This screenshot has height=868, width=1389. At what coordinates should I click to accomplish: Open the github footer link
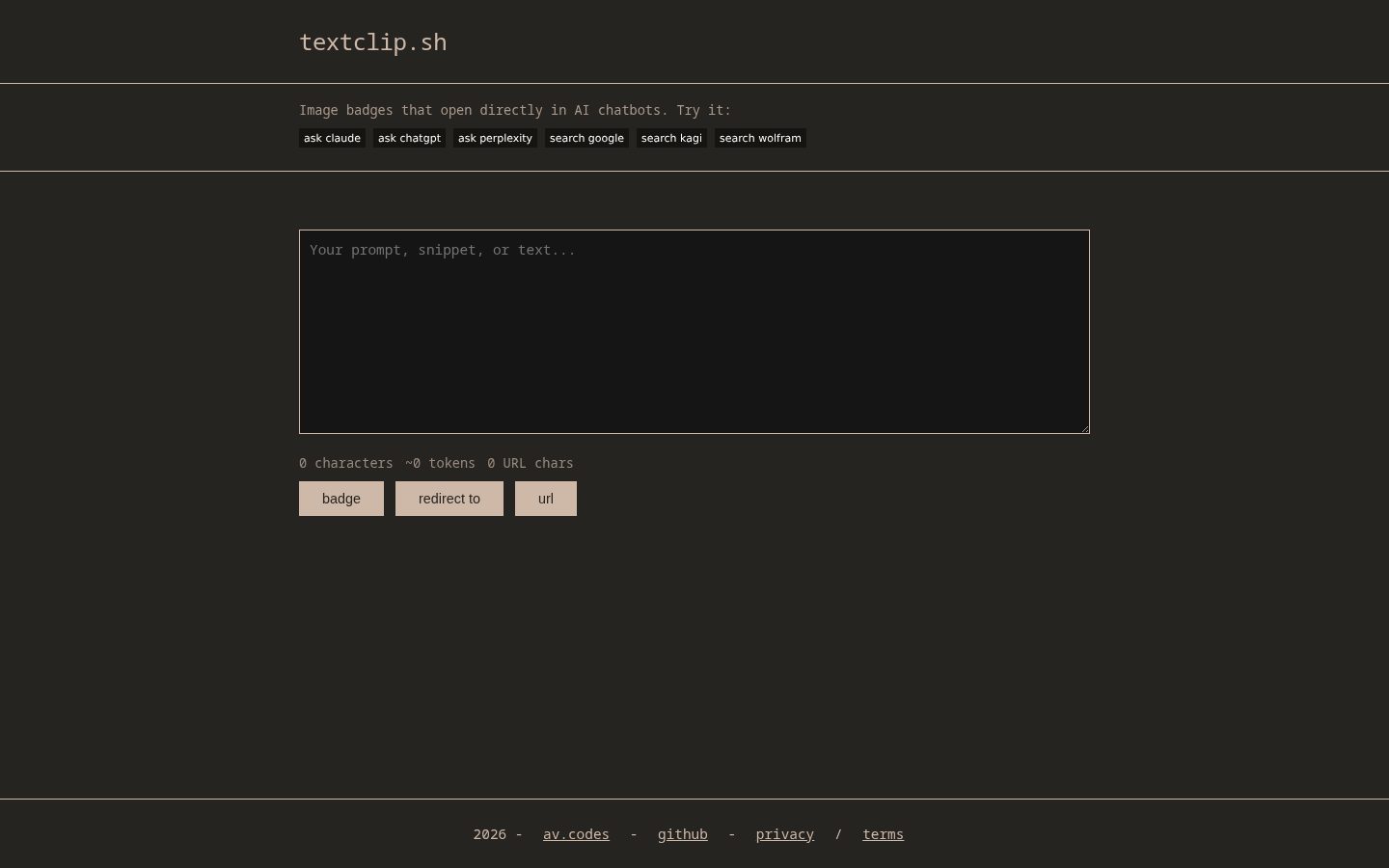coord(682,834)
